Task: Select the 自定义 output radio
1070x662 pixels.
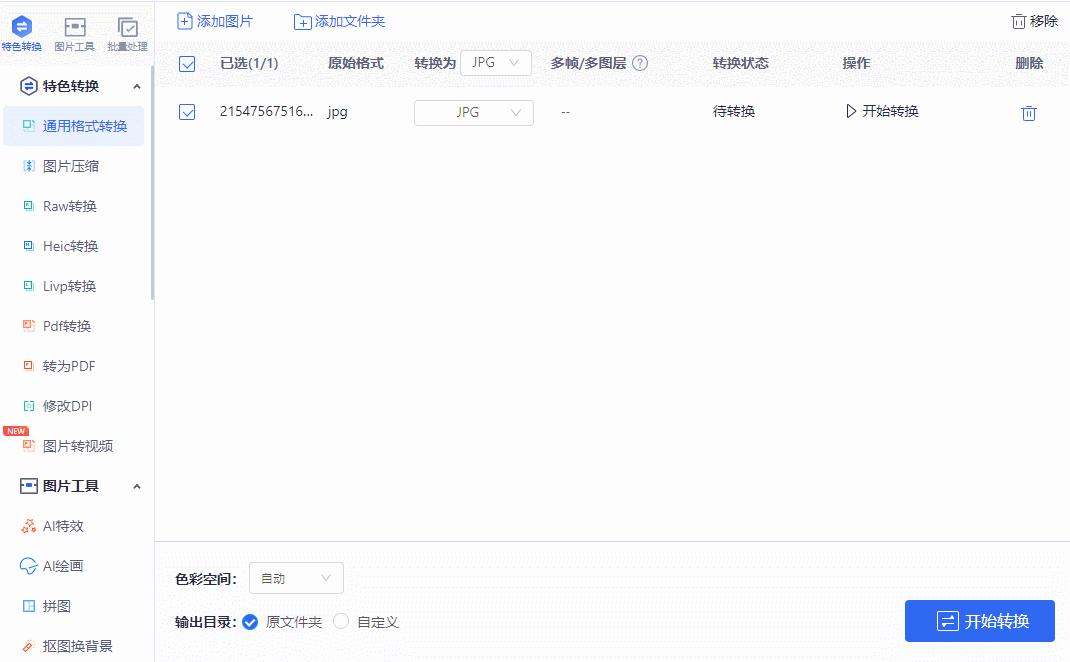Action: coord(341,621)
